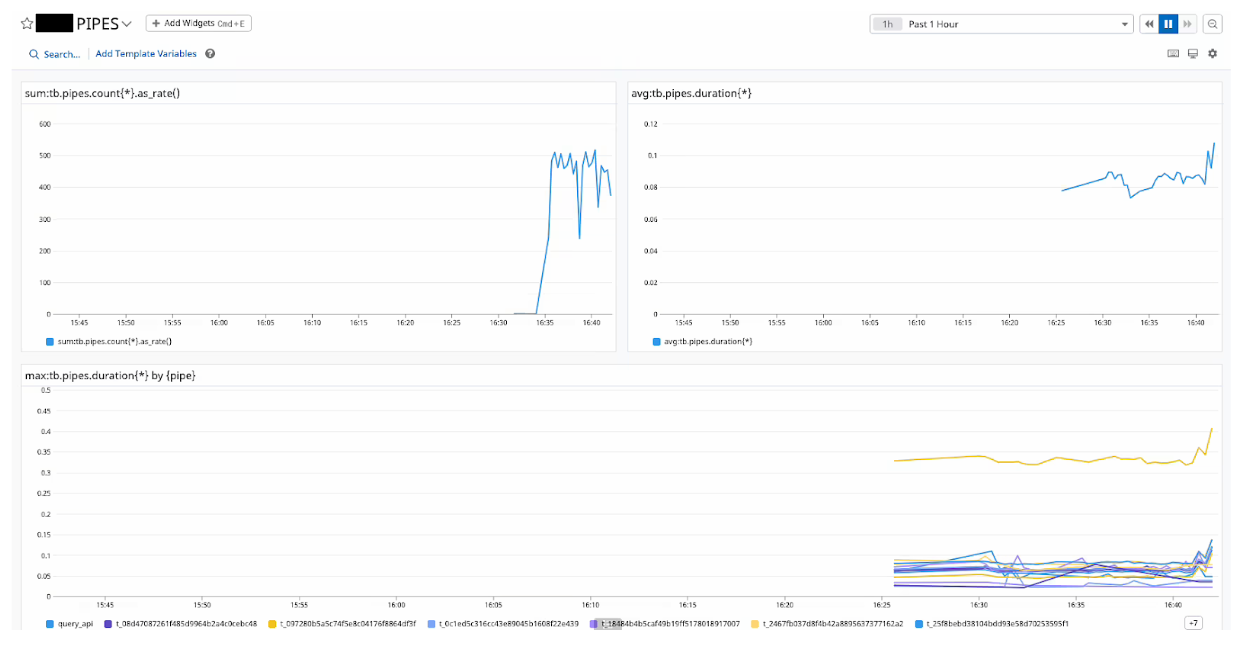This screenshot has width=1240, height=648.
Task: Click the Search magnifier field
Action: point(55,54)
